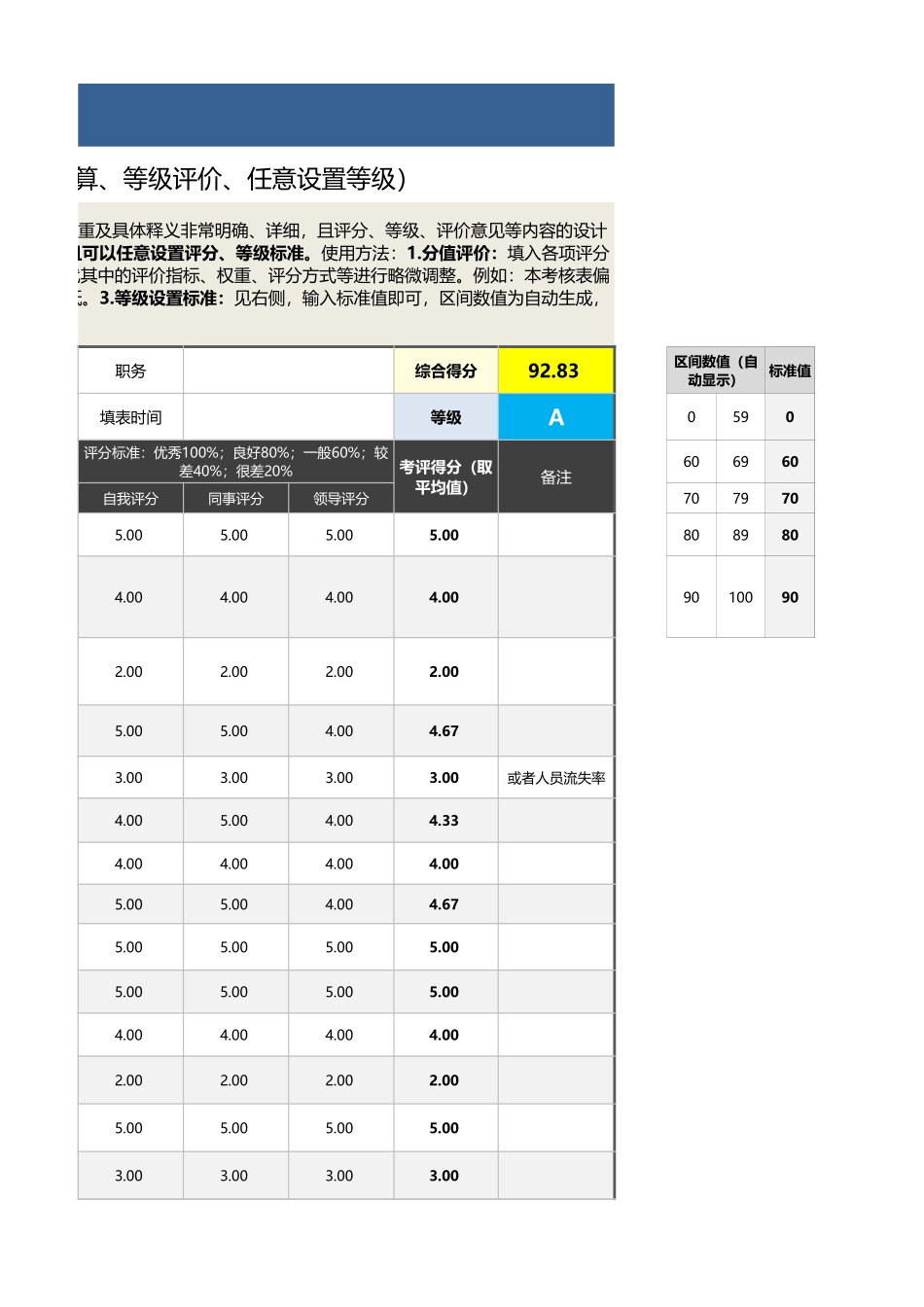
Task: Select the 同事评分 column header
Action: click(235, 499)
